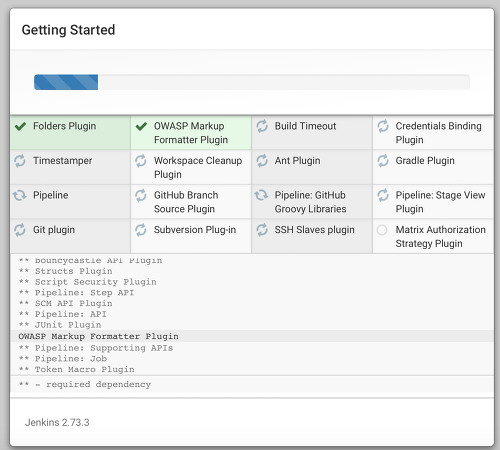Click 'Jenkins 2.73.3' version text
500x450 pixels.
click(x=57, y=423)
